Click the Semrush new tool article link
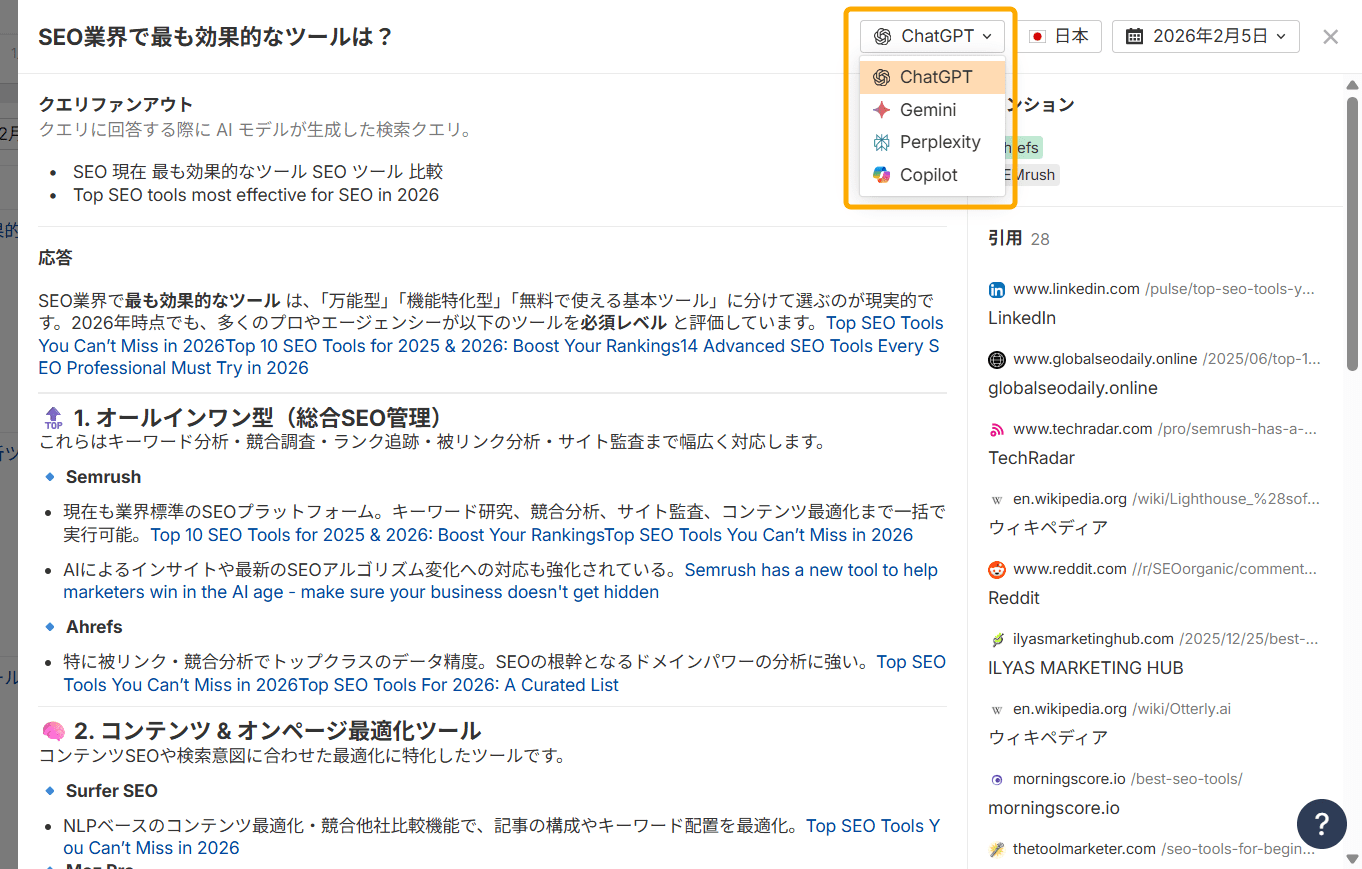 pyautogui.click(x=810, y=569)
